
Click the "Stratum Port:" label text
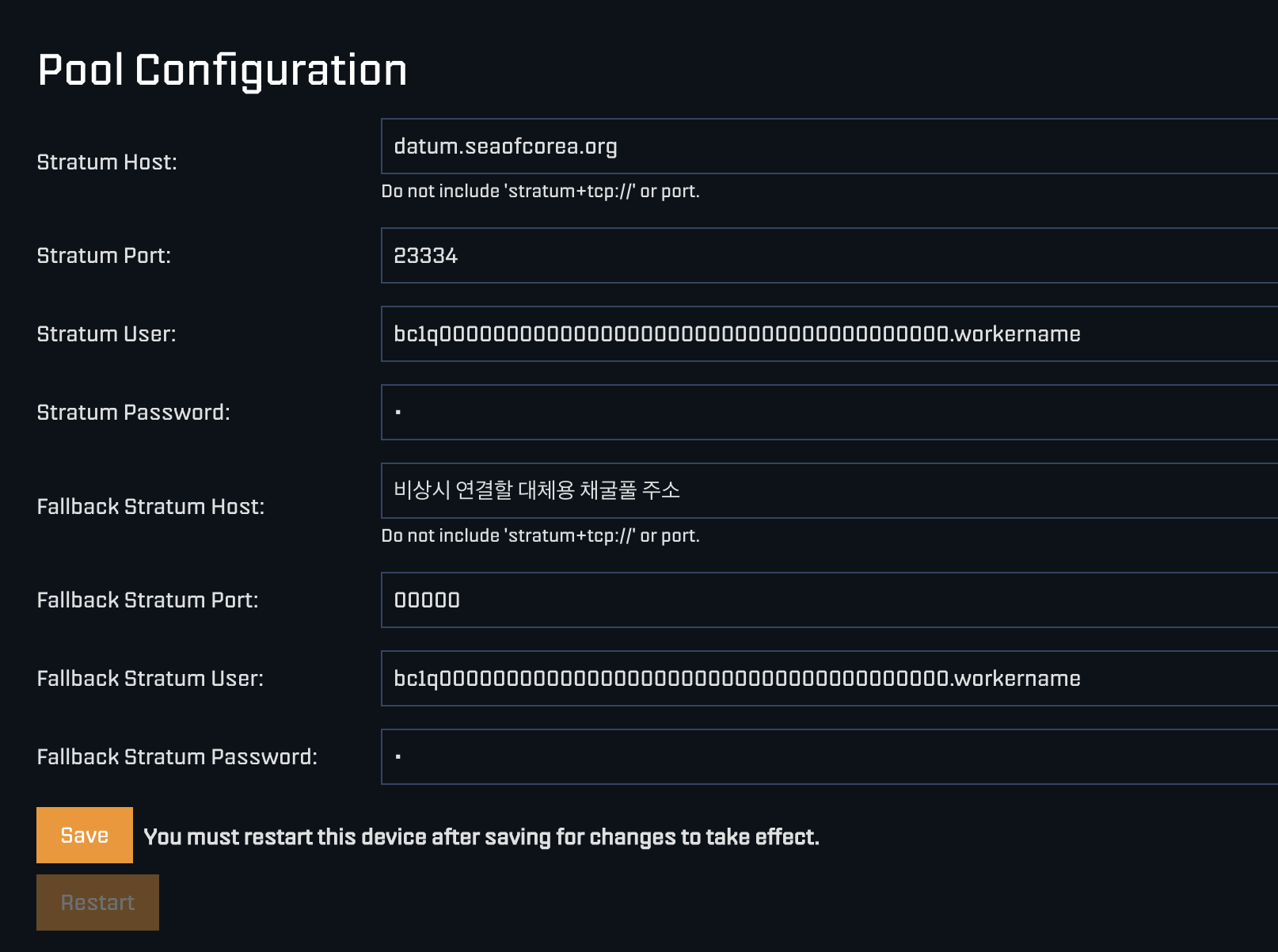[104, 256]
